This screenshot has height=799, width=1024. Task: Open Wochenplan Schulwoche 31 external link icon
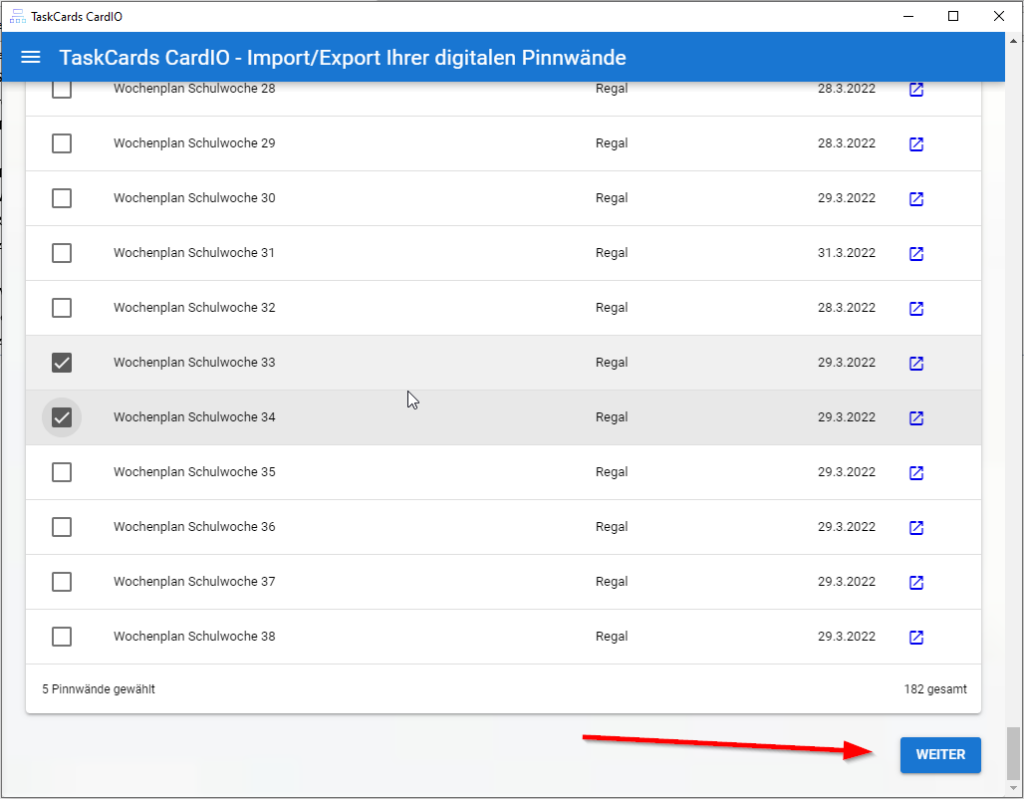[916, 253]
